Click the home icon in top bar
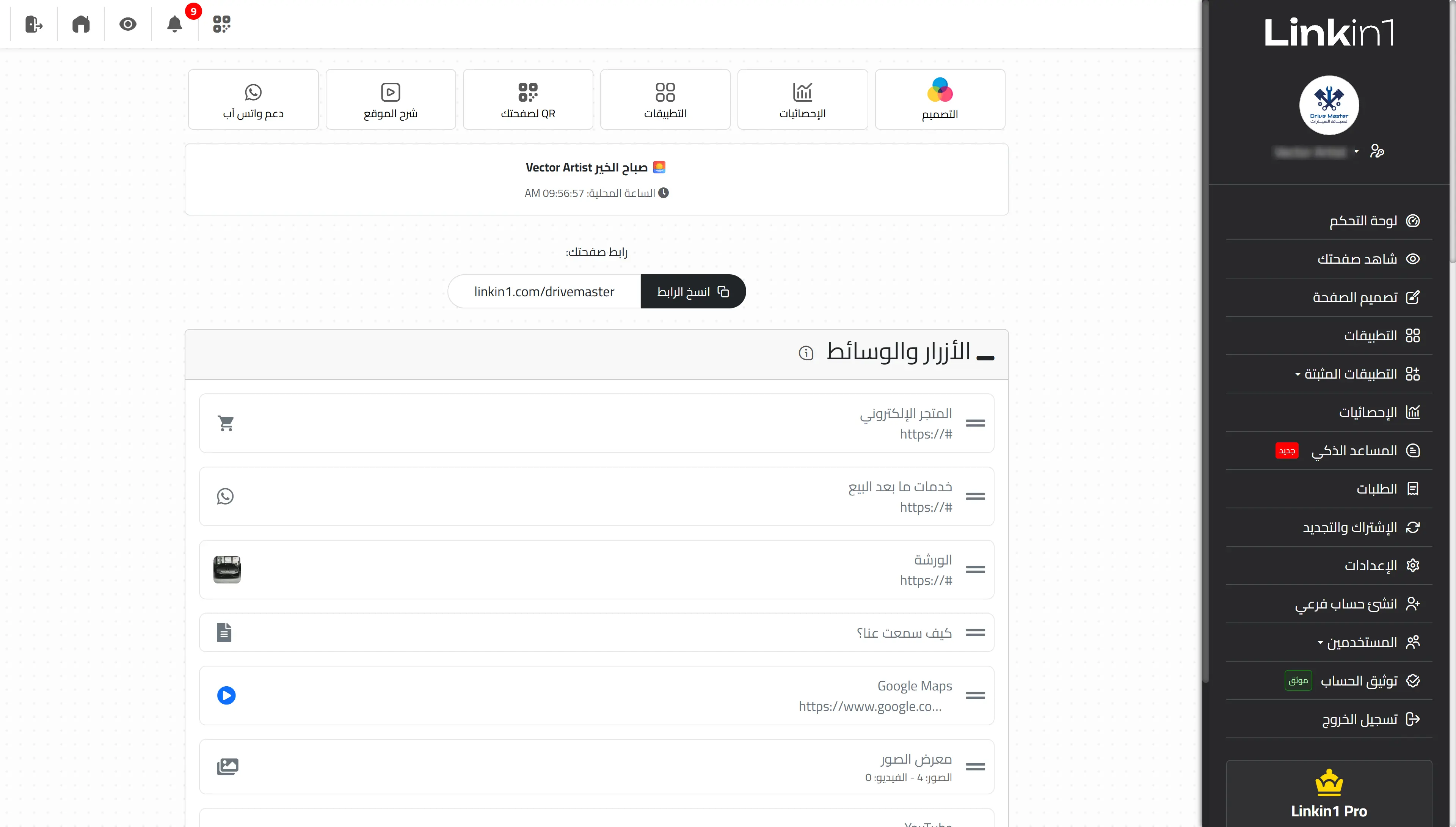 [x=81, y=24]
